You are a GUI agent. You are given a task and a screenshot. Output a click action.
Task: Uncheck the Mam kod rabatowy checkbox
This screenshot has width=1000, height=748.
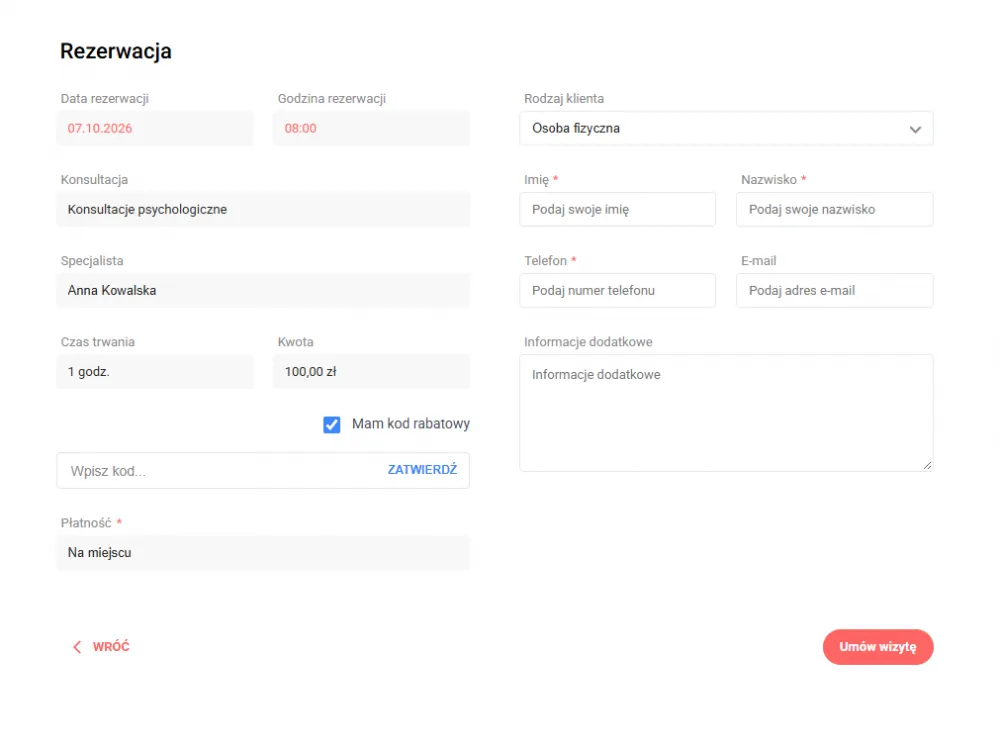click(x=332, y=425)
